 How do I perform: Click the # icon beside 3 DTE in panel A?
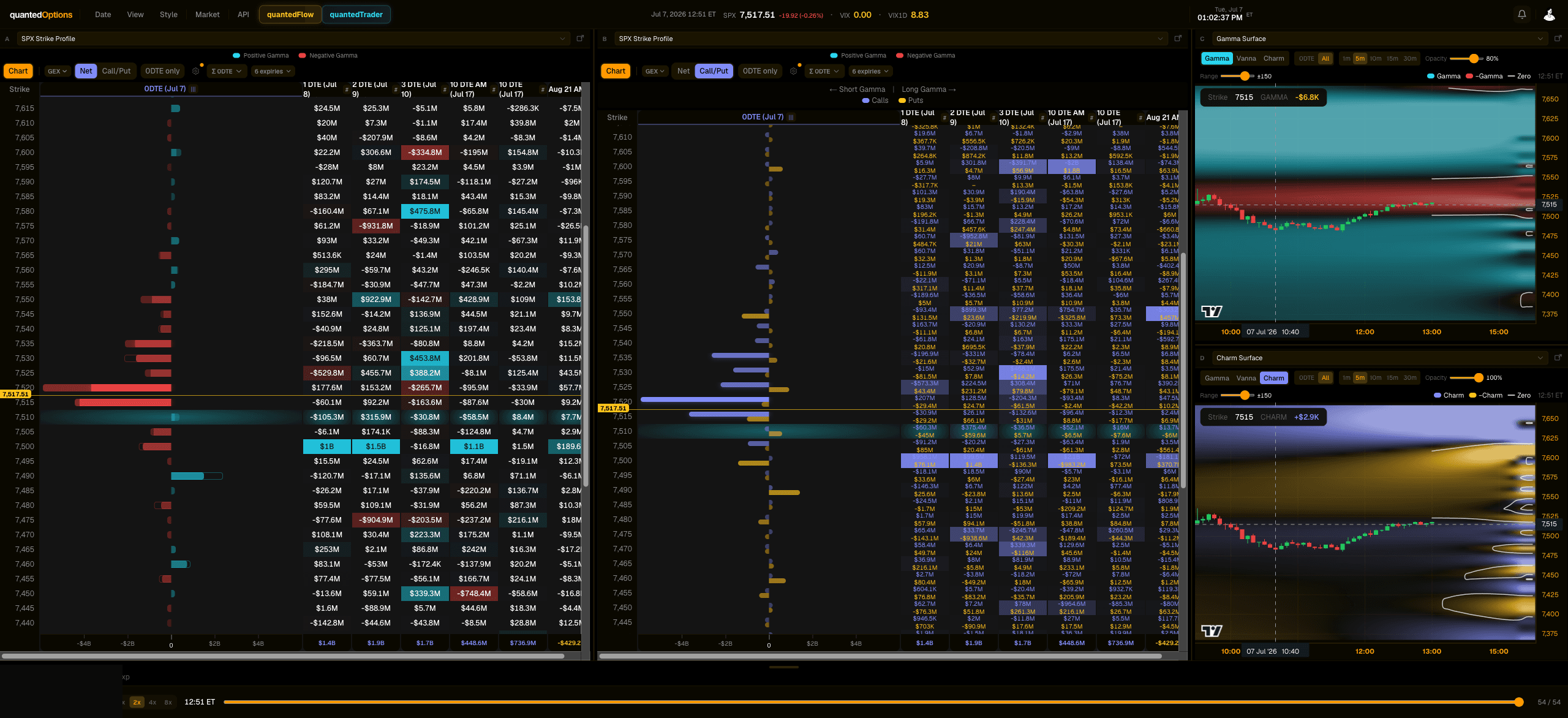pyautogui.click(x=445, y=89)
